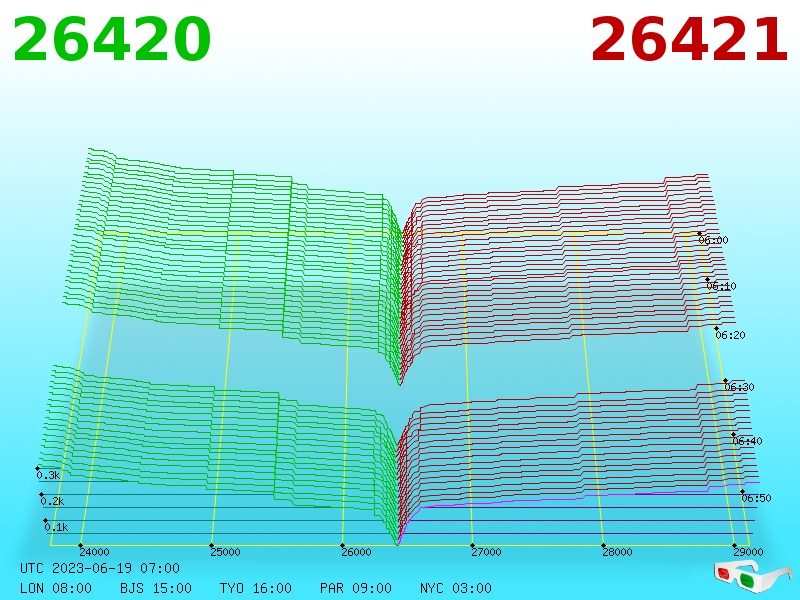Select the 24000 price axis label
Image resolution: width=800 pixels, height=600 pixels.
[94, 552]
